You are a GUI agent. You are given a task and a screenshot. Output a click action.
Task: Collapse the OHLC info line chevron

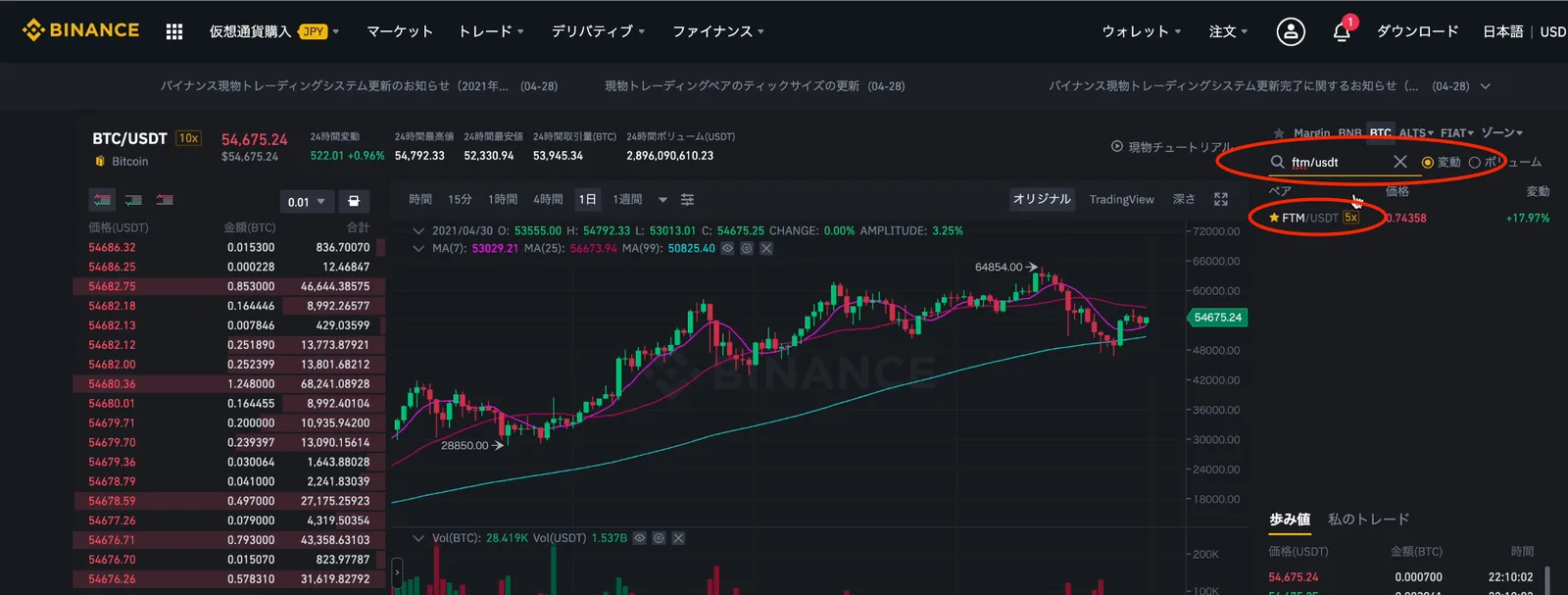coord(418,231)
